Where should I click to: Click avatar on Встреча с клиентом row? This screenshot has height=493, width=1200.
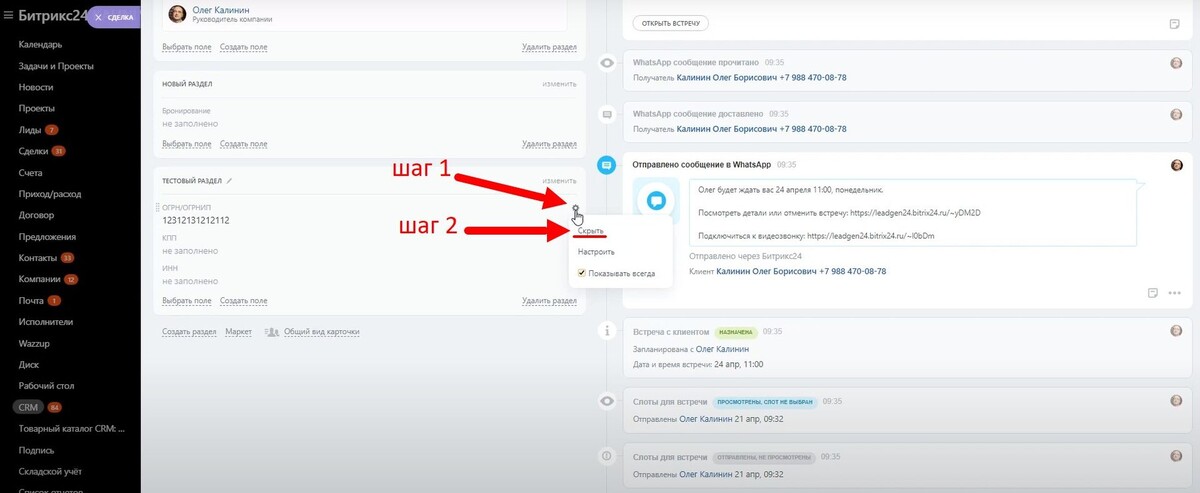1176,331
